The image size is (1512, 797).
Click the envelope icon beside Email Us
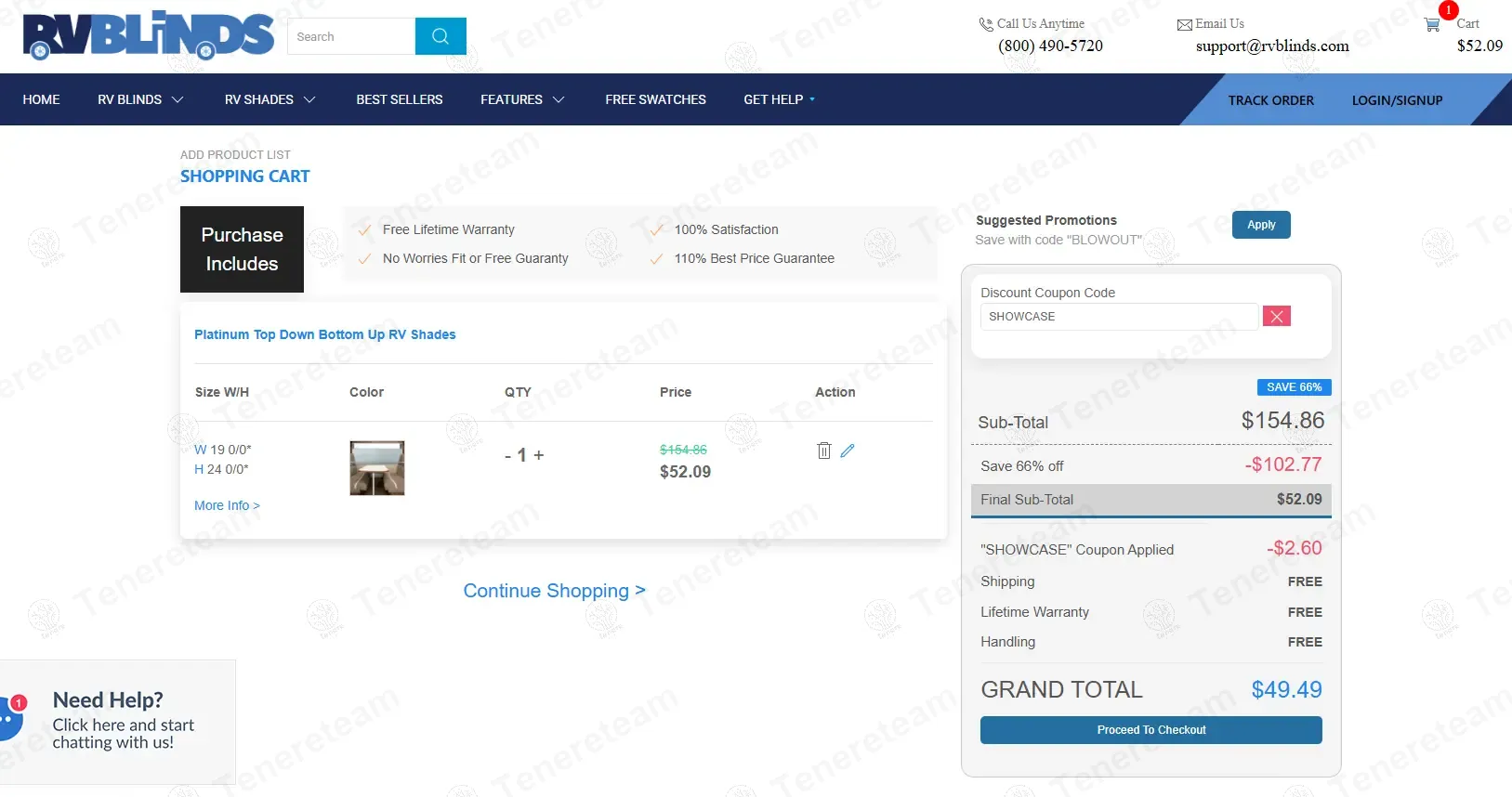point(1184,25)
